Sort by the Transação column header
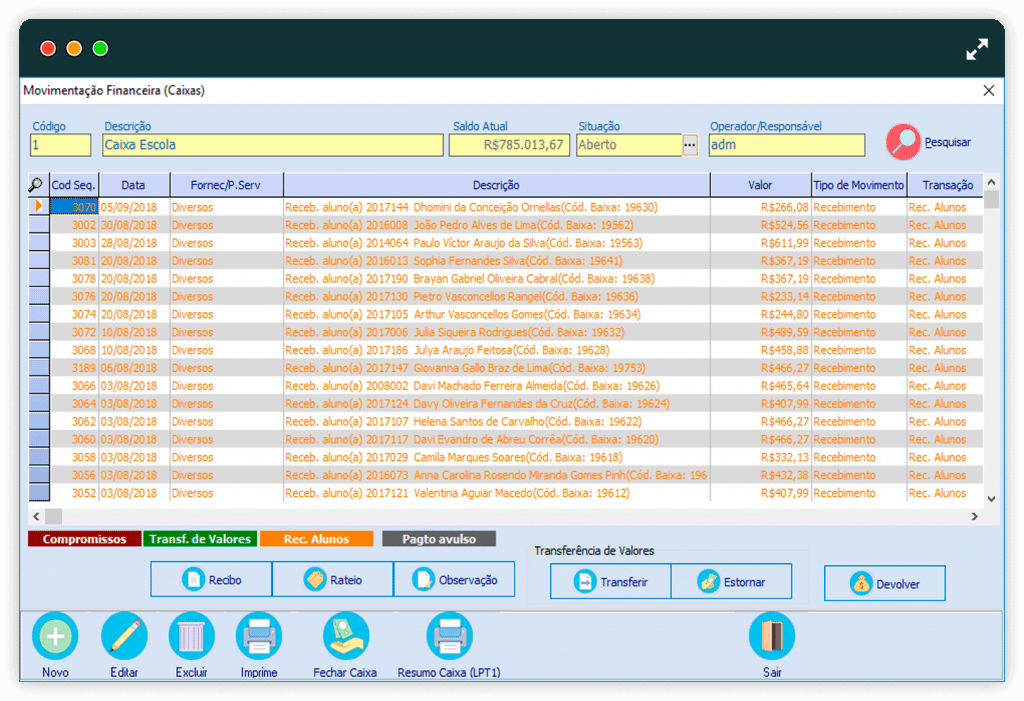This screenshot has width=1024, height=701. click(946, 186)
